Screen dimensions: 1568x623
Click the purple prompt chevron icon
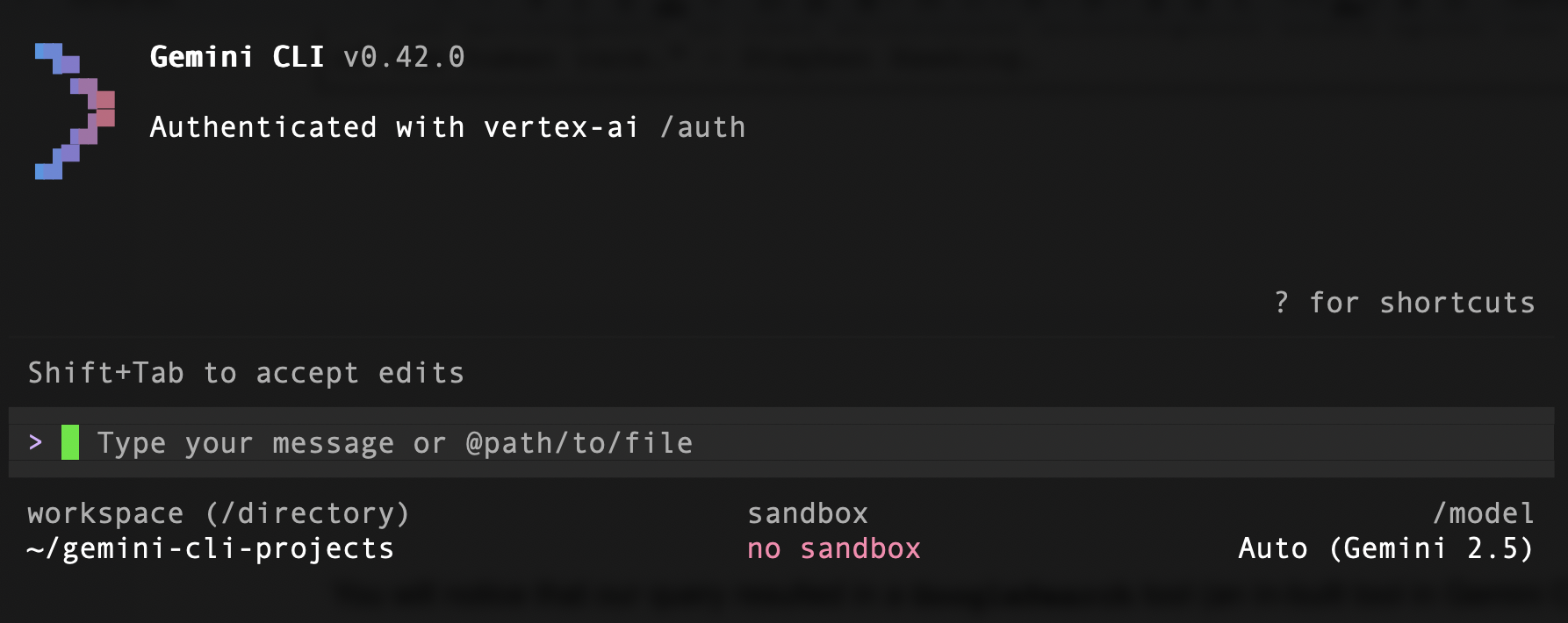(35, 442)
